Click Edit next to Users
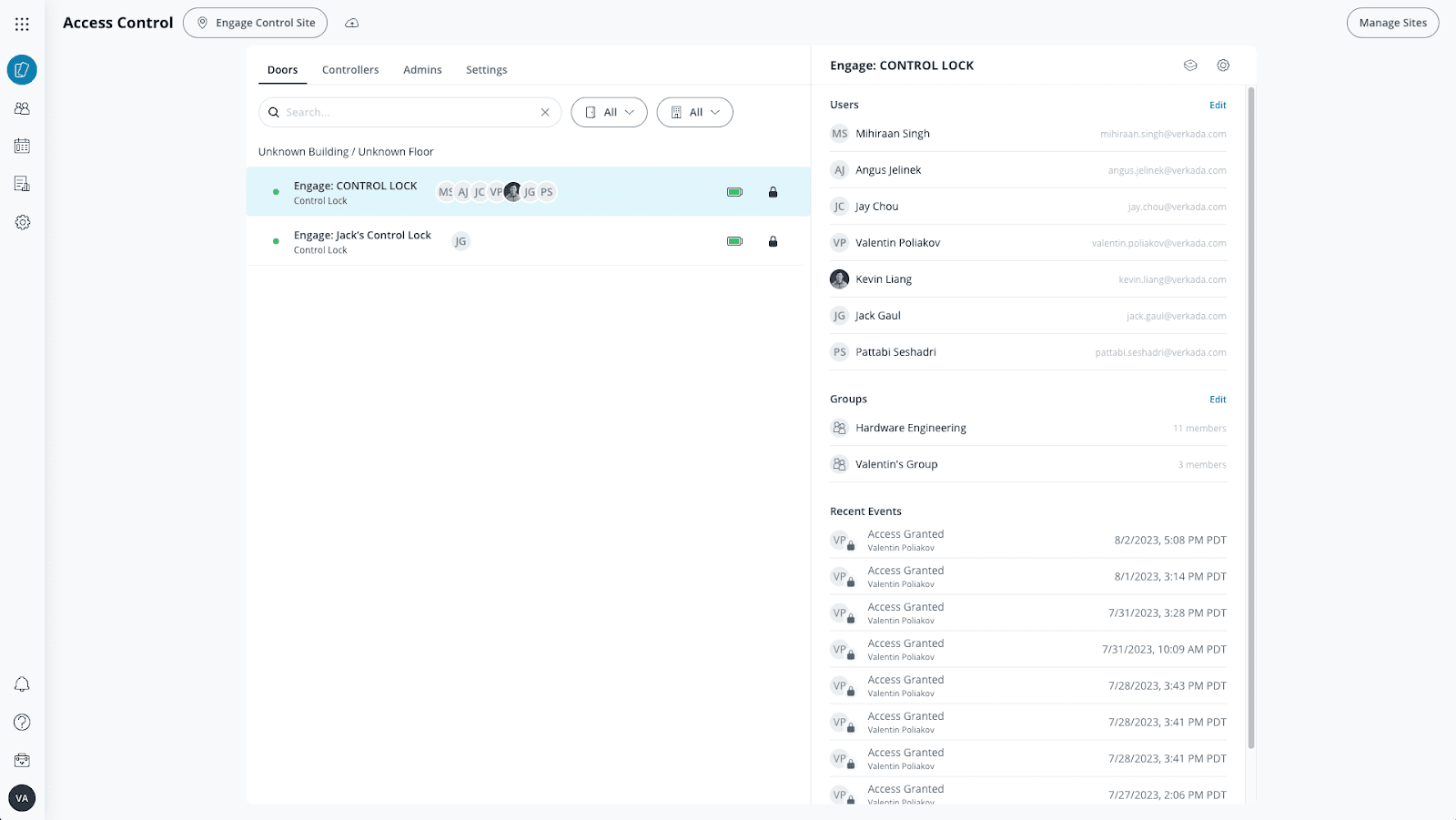 click(x=1218, y=106)
